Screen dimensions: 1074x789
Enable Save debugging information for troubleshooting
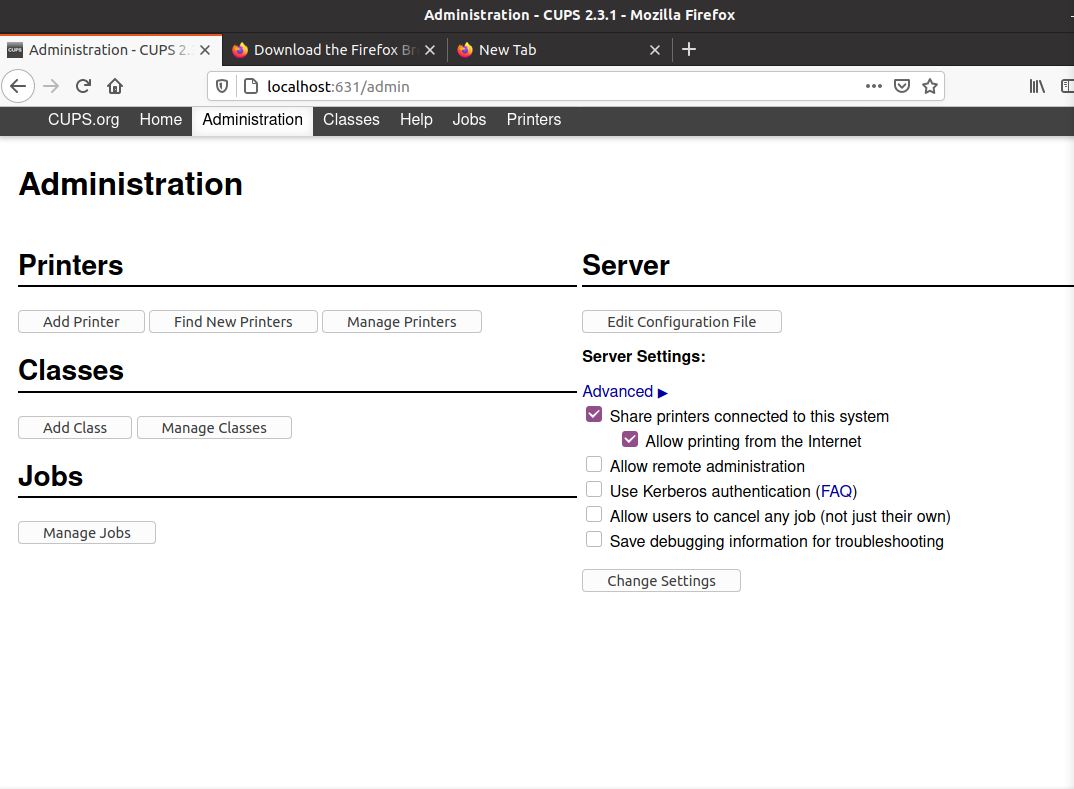click(594, 540)
